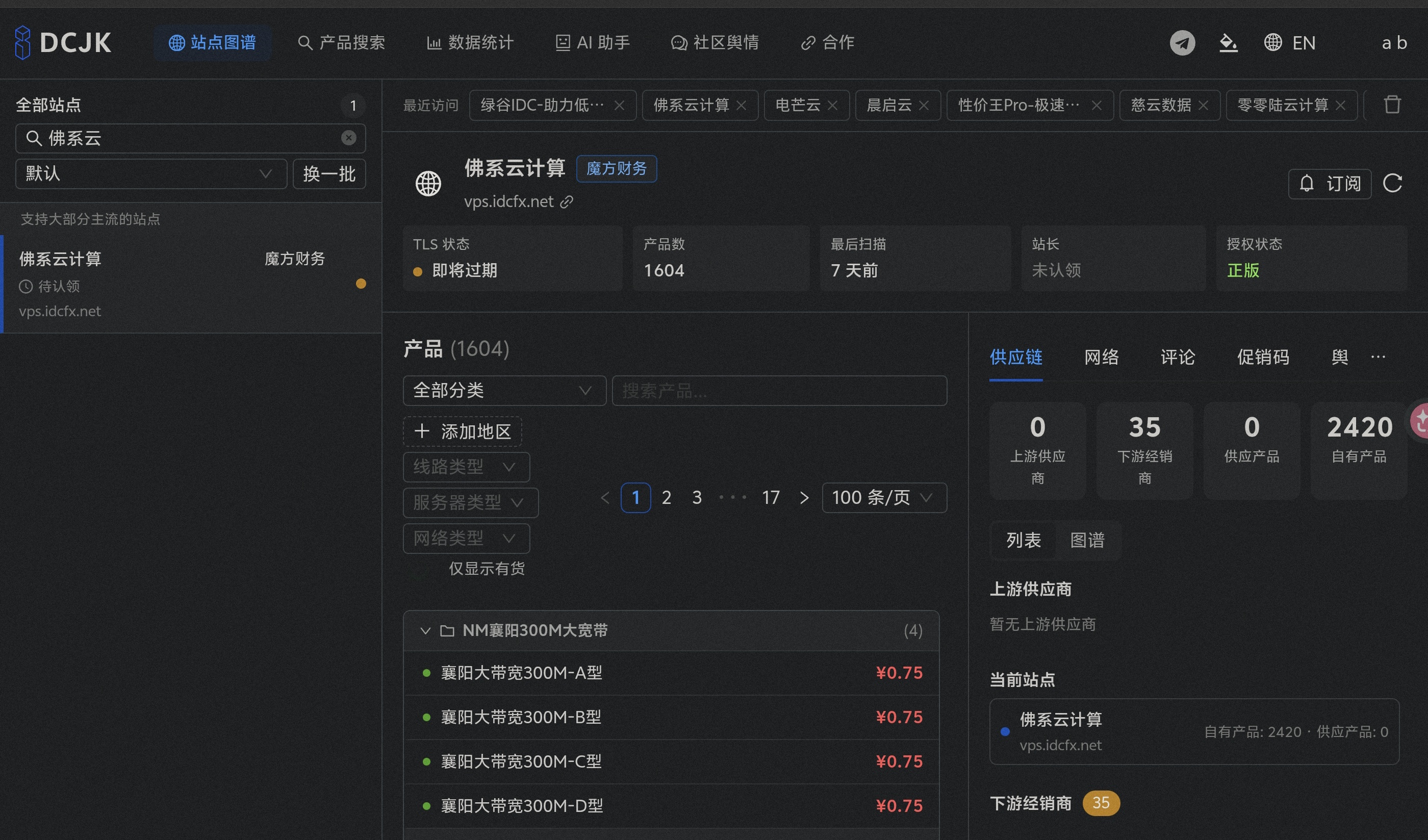Open product 襄阳大带宽300M-A型
Image resolution: width=1428 pixels, height=840 pixels.
(672, 673)
